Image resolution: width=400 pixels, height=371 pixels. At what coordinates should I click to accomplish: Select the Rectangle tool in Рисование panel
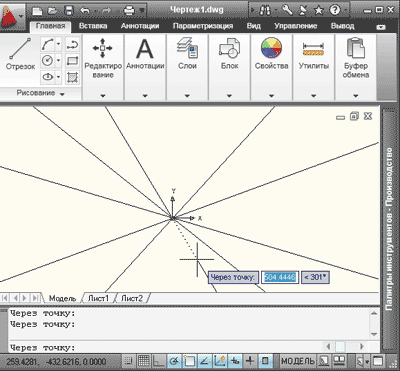(72, 61)
